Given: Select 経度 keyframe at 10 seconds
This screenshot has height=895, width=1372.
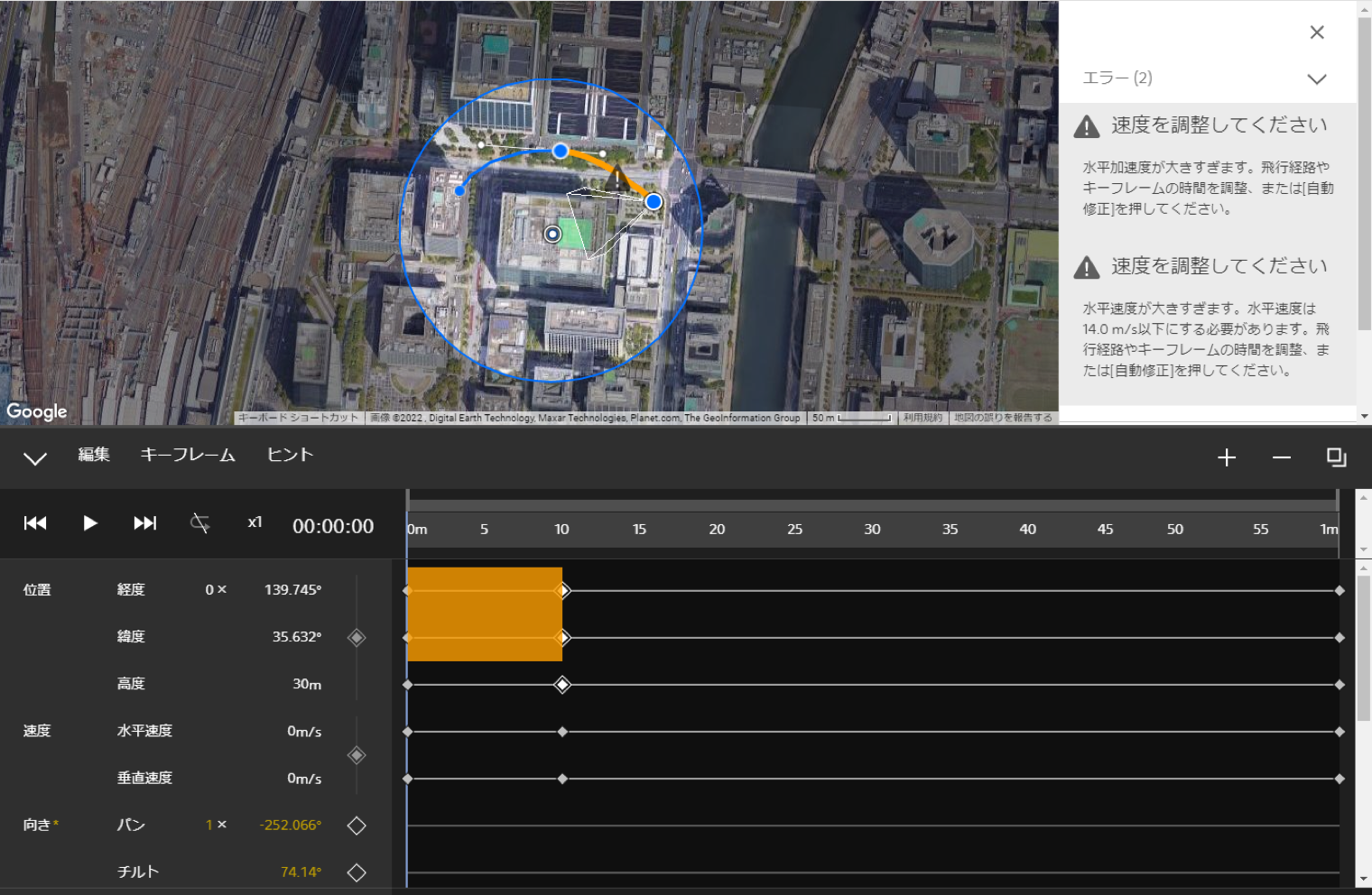Looking at the screenshot, I should coord(562,591).
